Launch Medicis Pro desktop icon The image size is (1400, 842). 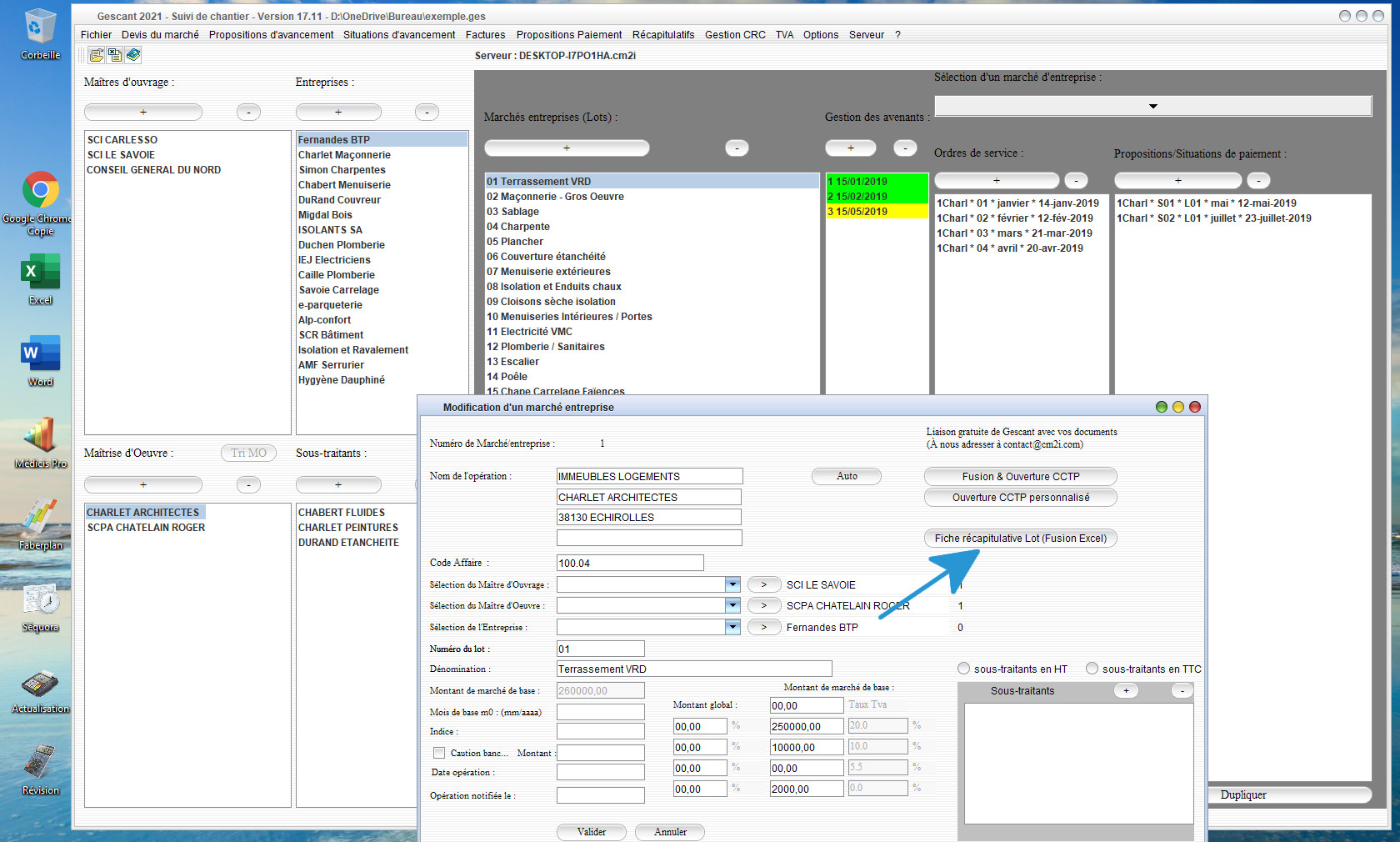40,443
